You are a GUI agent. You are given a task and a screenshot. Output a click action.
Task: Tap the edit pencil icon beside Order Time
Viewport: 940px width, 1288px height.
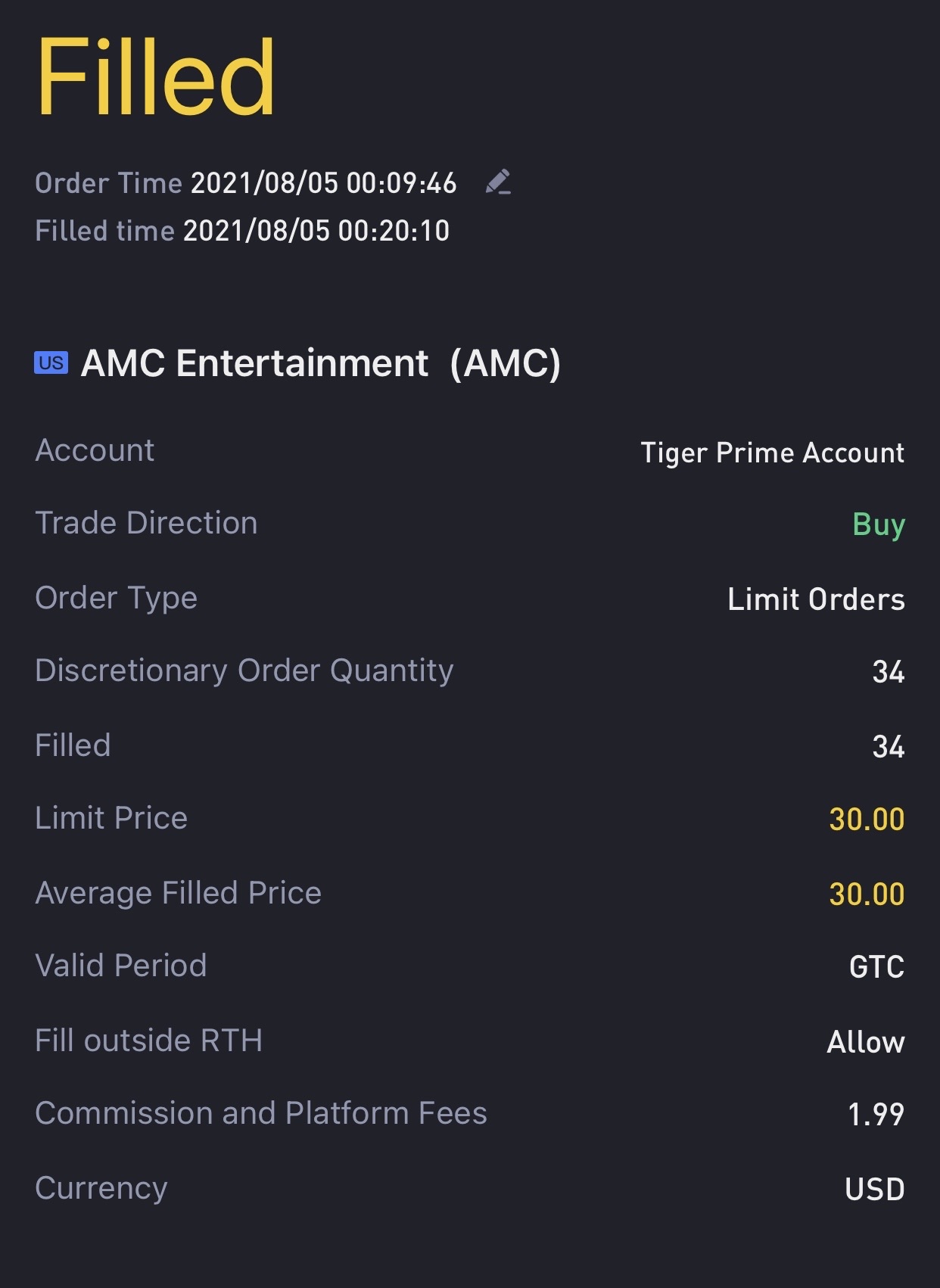coord(498,182)
